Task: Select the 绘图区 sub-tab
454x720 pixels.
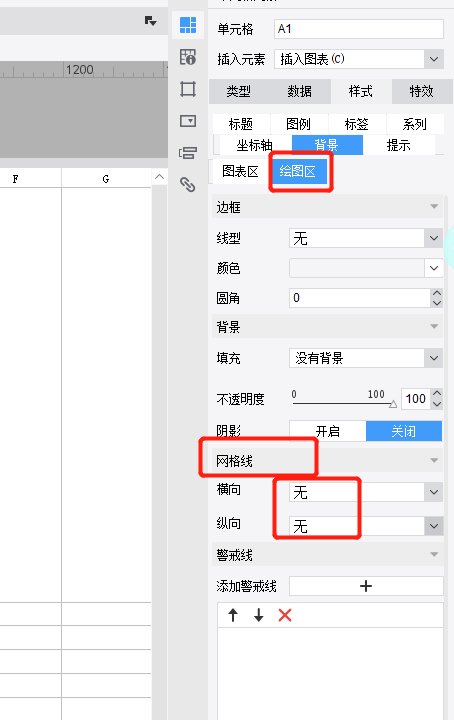Action: tap(298, 171)
